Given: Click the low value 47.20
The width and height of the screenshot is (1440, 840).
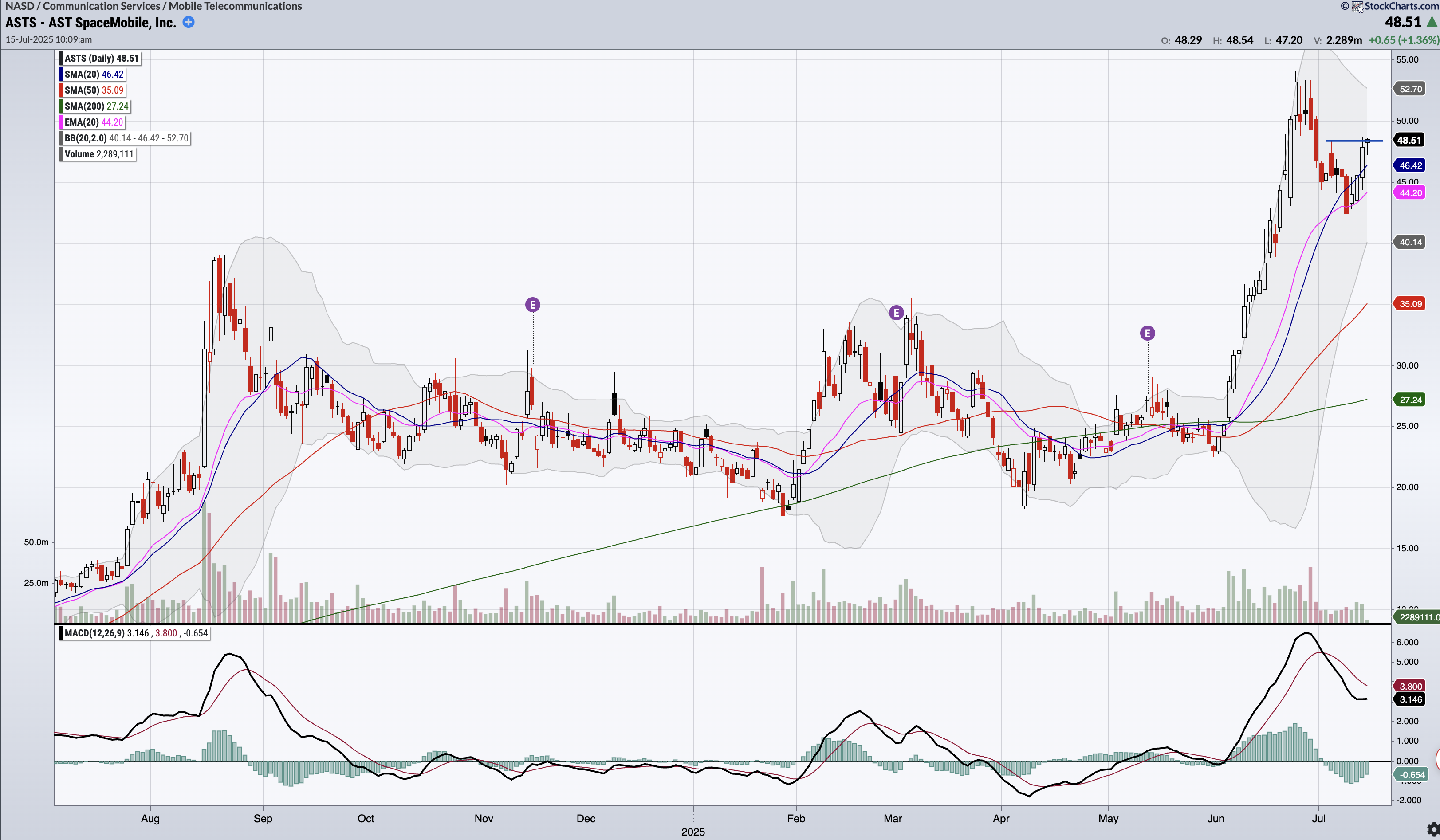Looking at the screenshot, I should click(x=1289, y=40).
